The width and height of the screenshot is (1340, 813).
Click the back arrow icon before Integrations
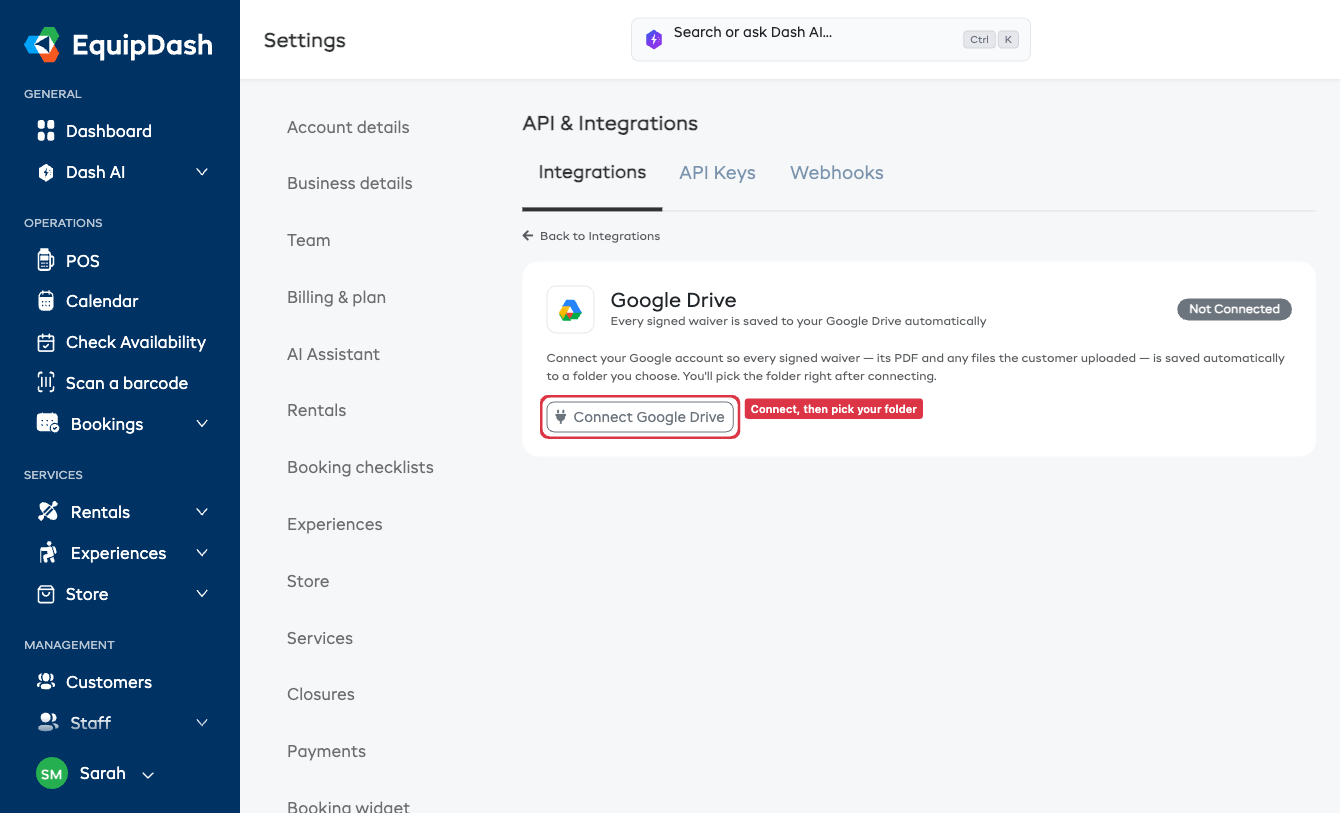point(528,236)
